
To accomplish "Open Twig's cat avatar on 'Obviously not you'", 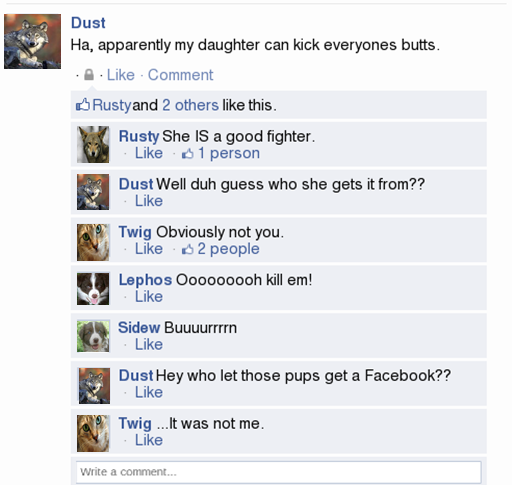I will [x=93, y=242].
